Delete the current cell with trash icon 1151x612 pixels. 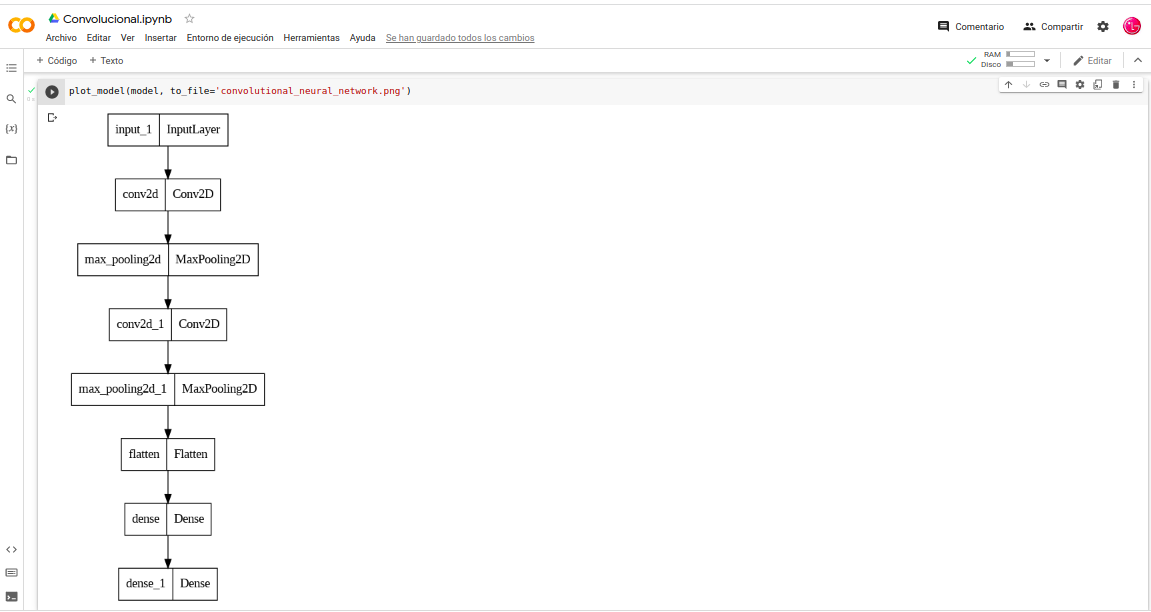[x=1116, y=85]
